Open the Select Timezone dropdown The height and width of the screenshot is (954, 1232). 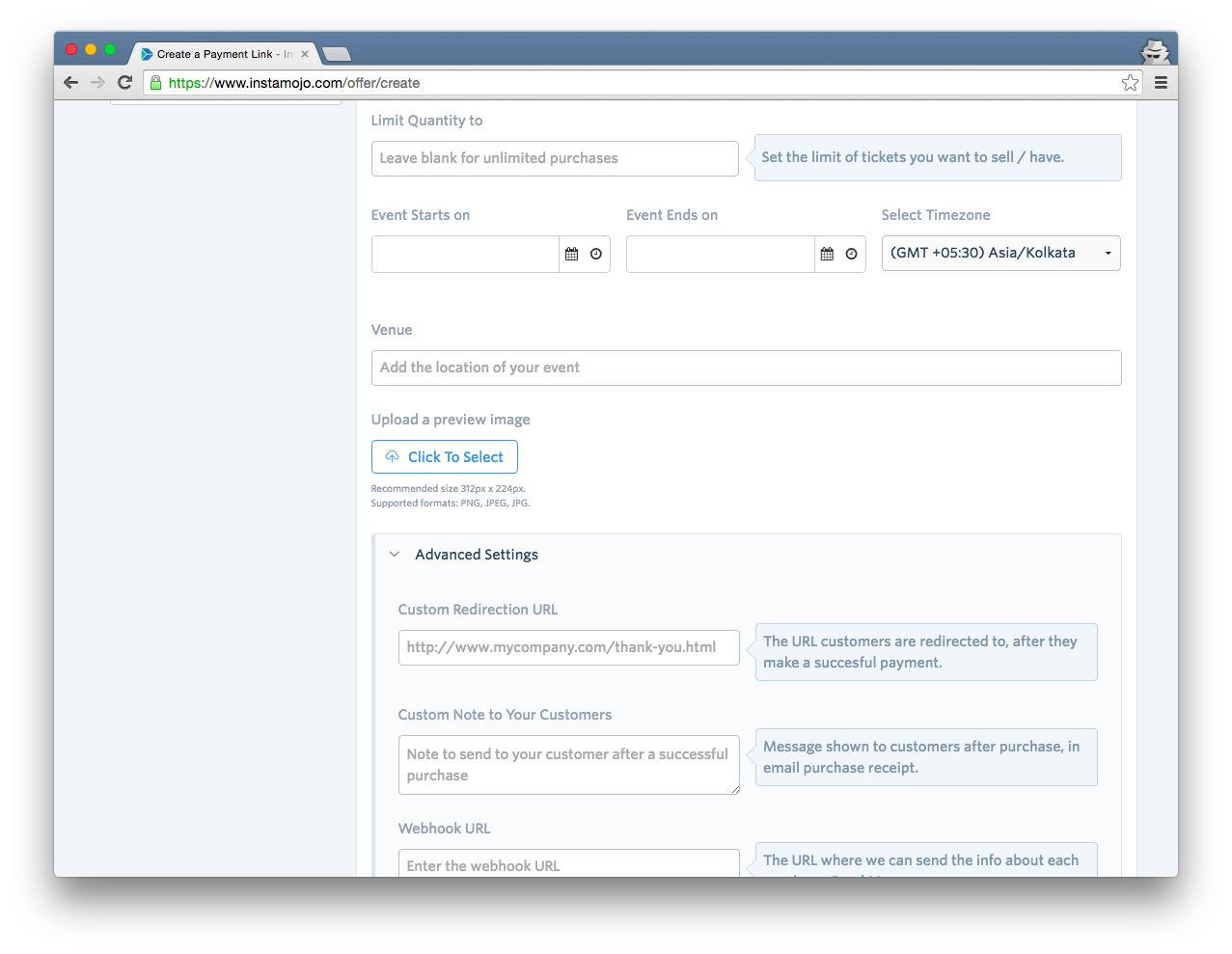[1000, 253]
